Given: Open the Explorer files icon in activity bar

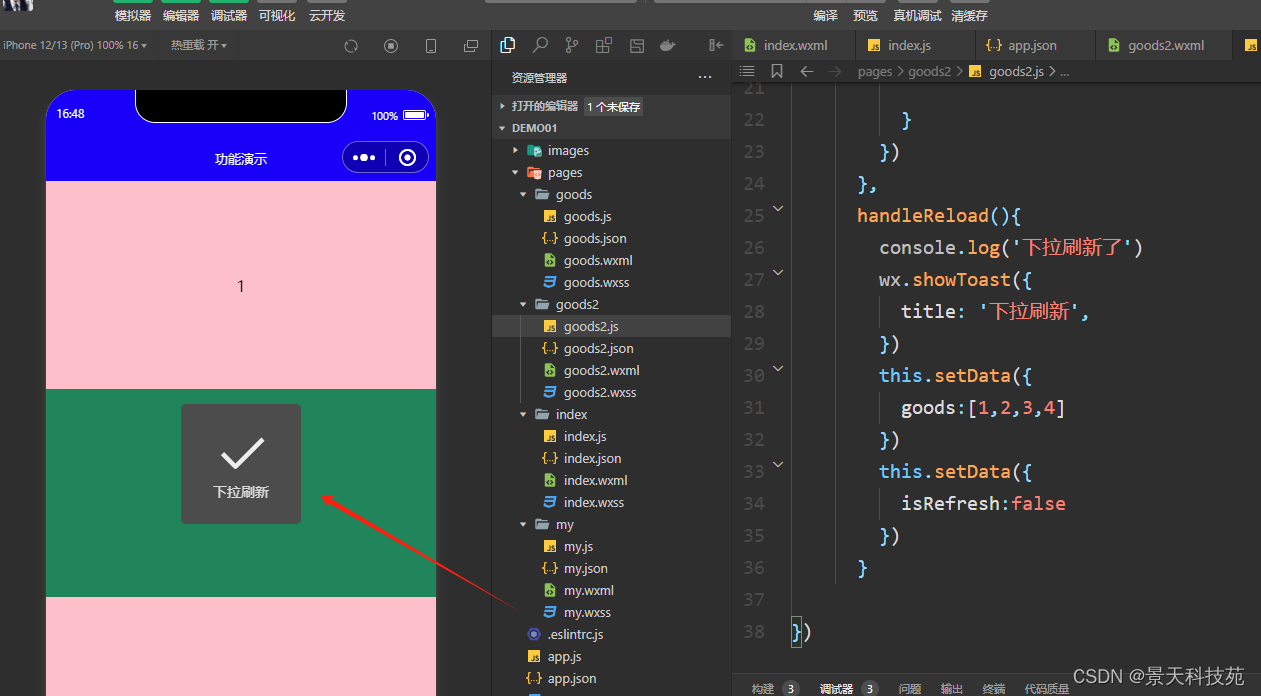Looking at the screenshot, I should (x=508, y=45).
